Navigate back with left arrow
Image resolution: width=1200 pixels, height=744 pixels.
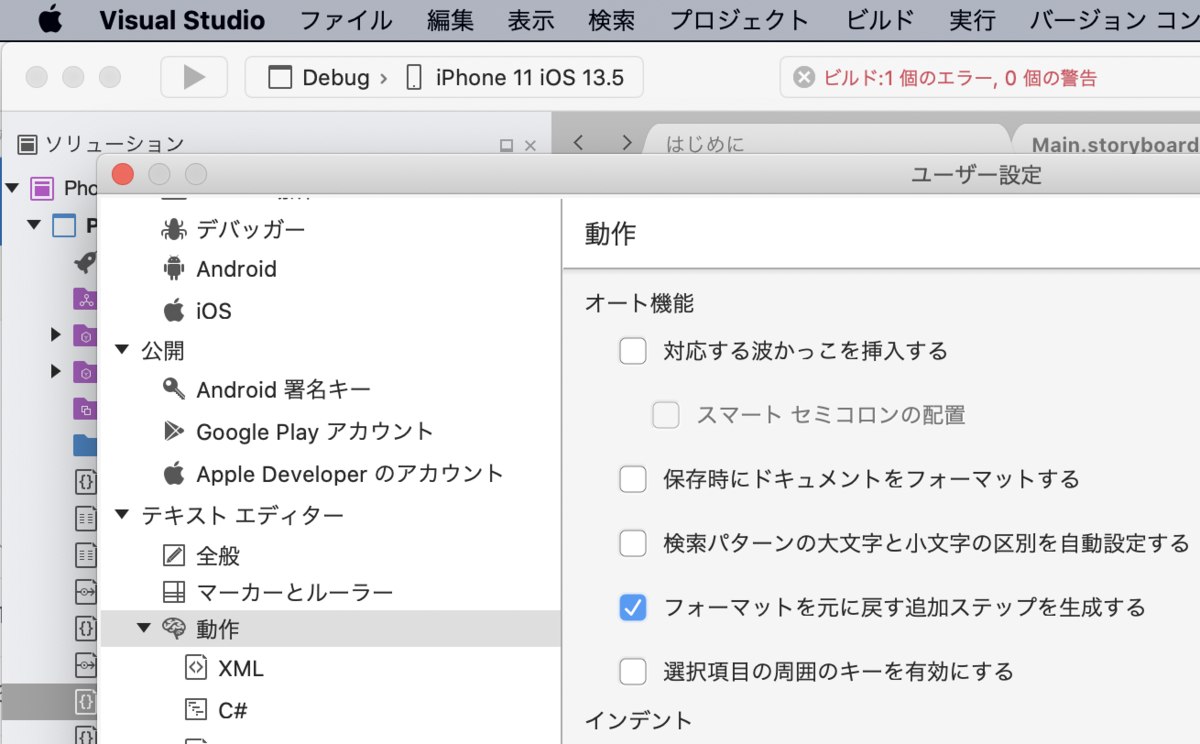(x=578, y=142)
